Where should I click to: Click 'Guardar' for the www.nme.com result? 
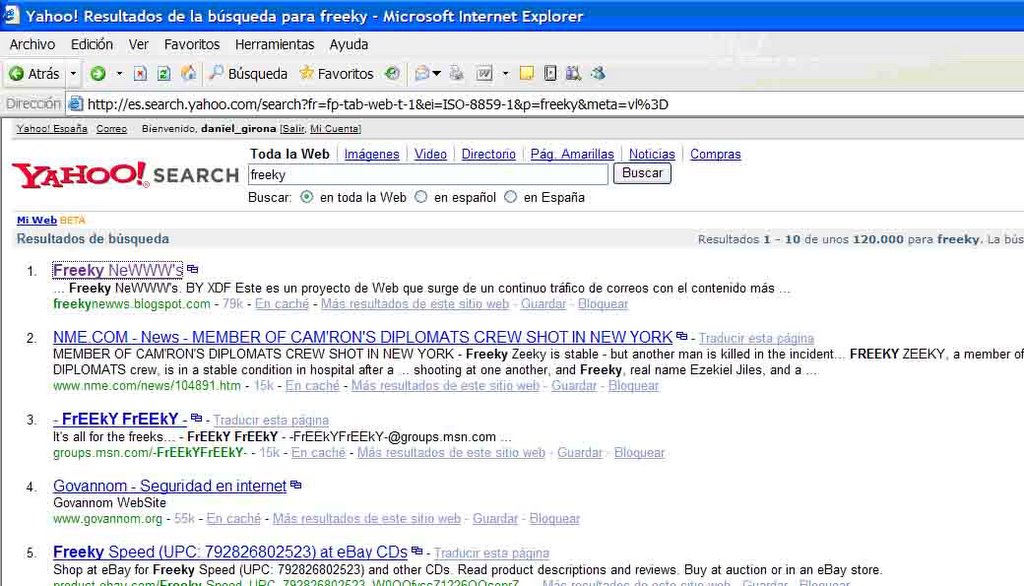[x=574, y=385]
